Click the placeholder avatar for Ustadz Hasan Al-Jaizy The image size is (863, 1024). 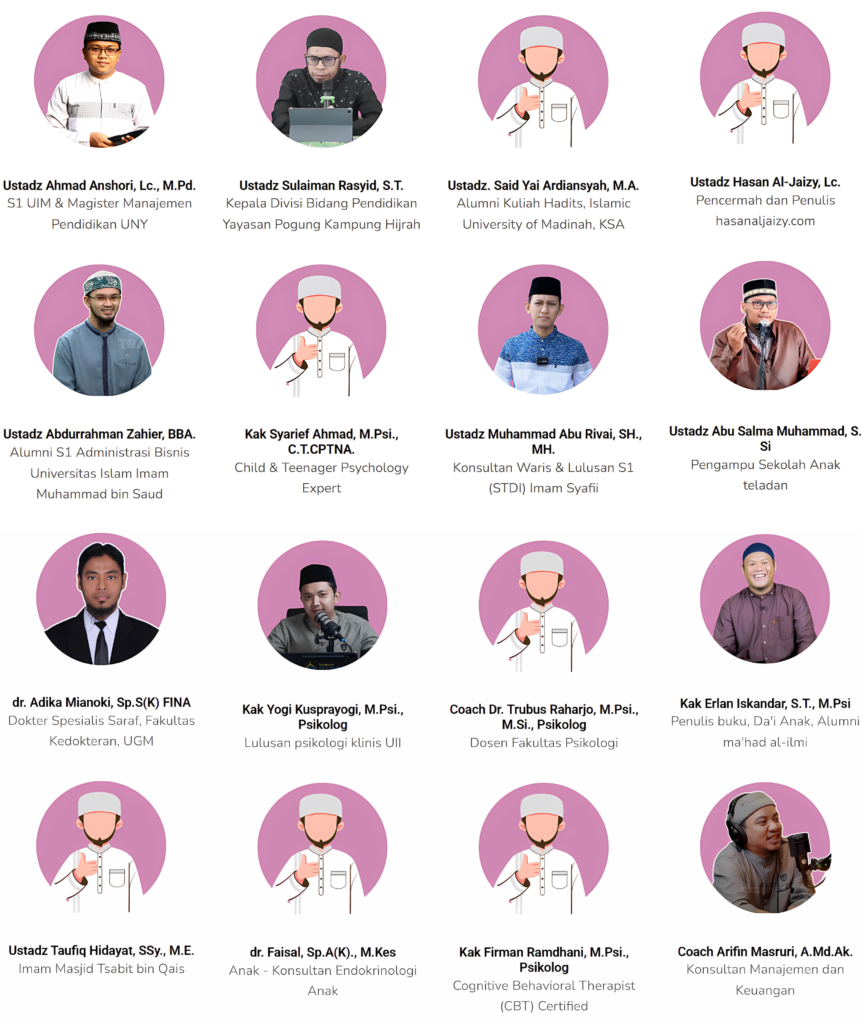765,78
